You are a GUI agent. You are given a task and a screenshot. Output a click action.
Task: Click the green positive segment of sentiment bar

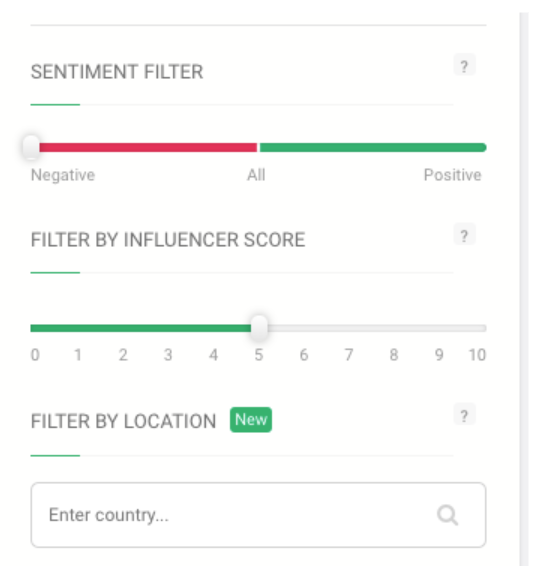click(373, 147)
